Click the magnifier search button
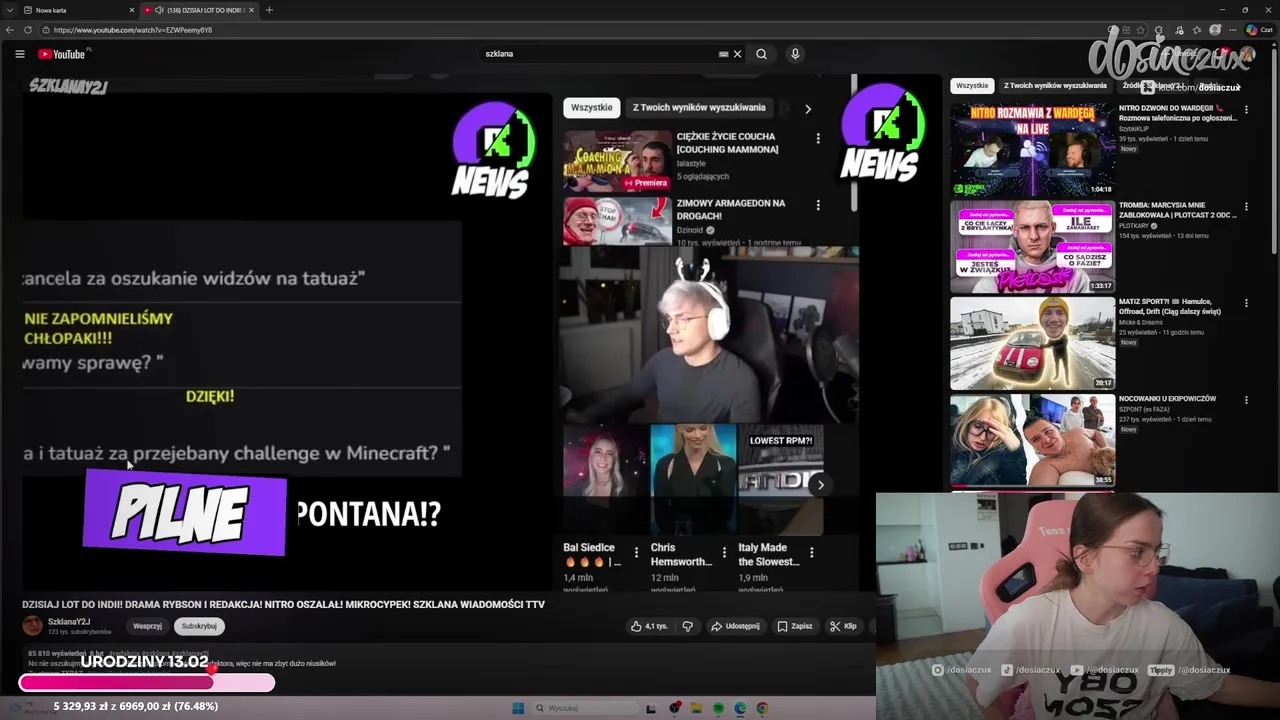 coord(761,54)
